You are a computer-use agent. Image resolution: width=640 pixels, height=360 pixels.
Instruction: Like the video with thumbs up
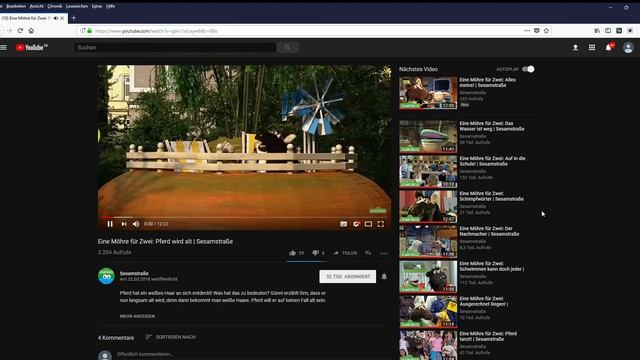pyautogui.click(x=296, y=253)
